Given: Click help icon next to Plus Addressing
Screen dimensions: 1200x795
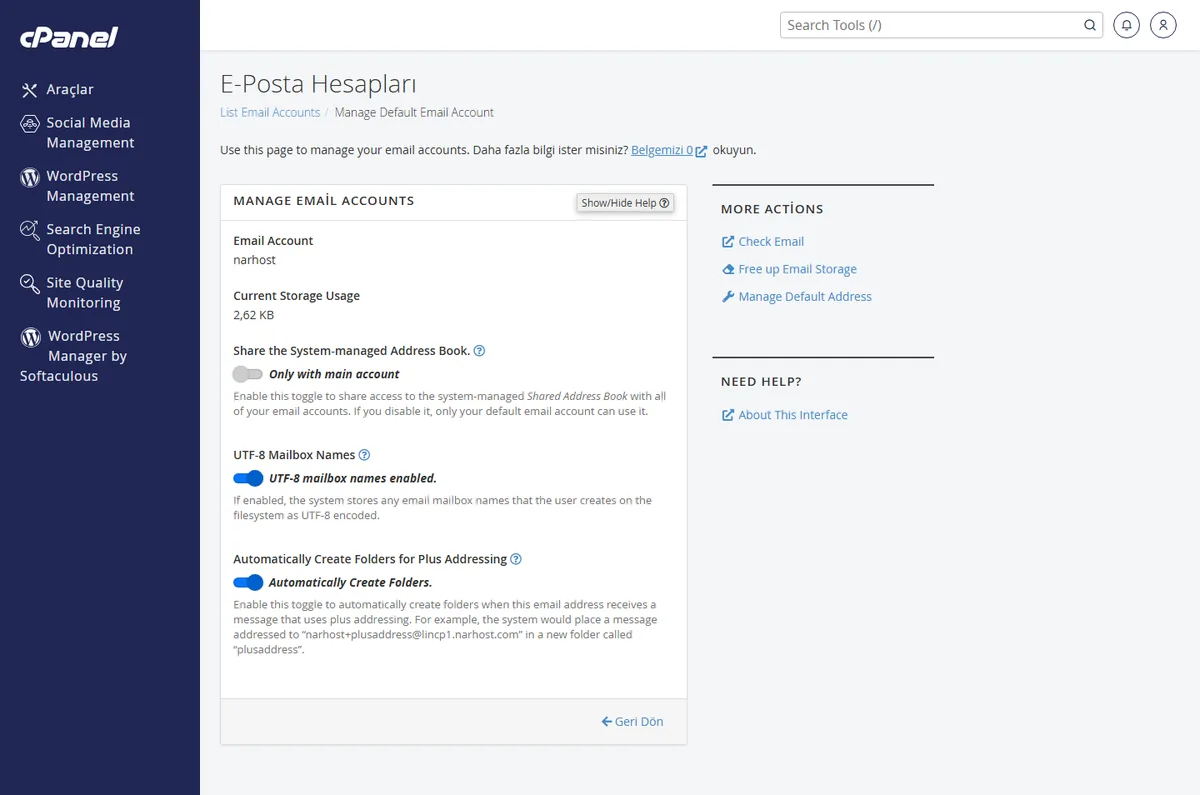Looking at the screenshot, I should pos(516,559).
